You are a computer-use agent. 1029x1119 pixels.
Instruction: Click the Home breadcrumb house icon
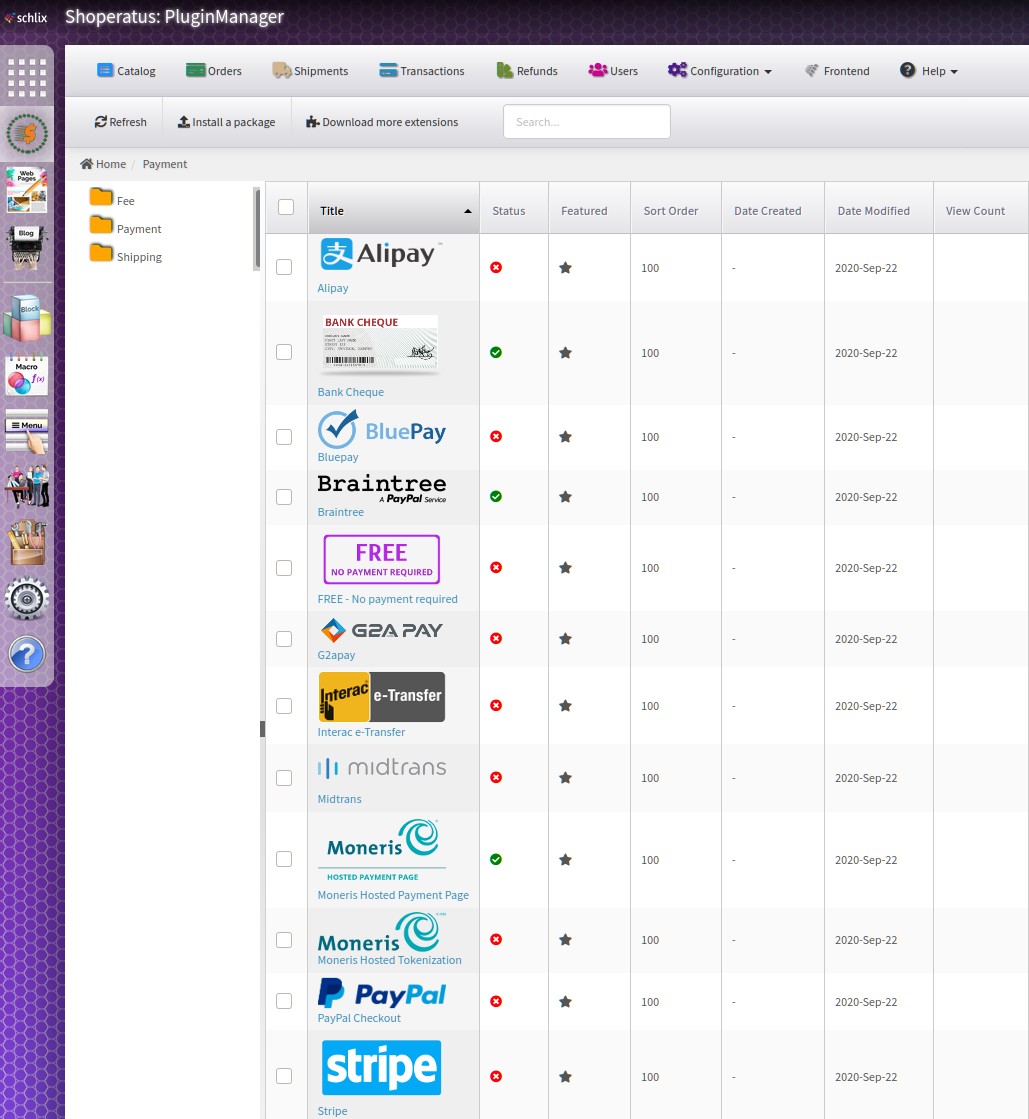pos(86,163)
